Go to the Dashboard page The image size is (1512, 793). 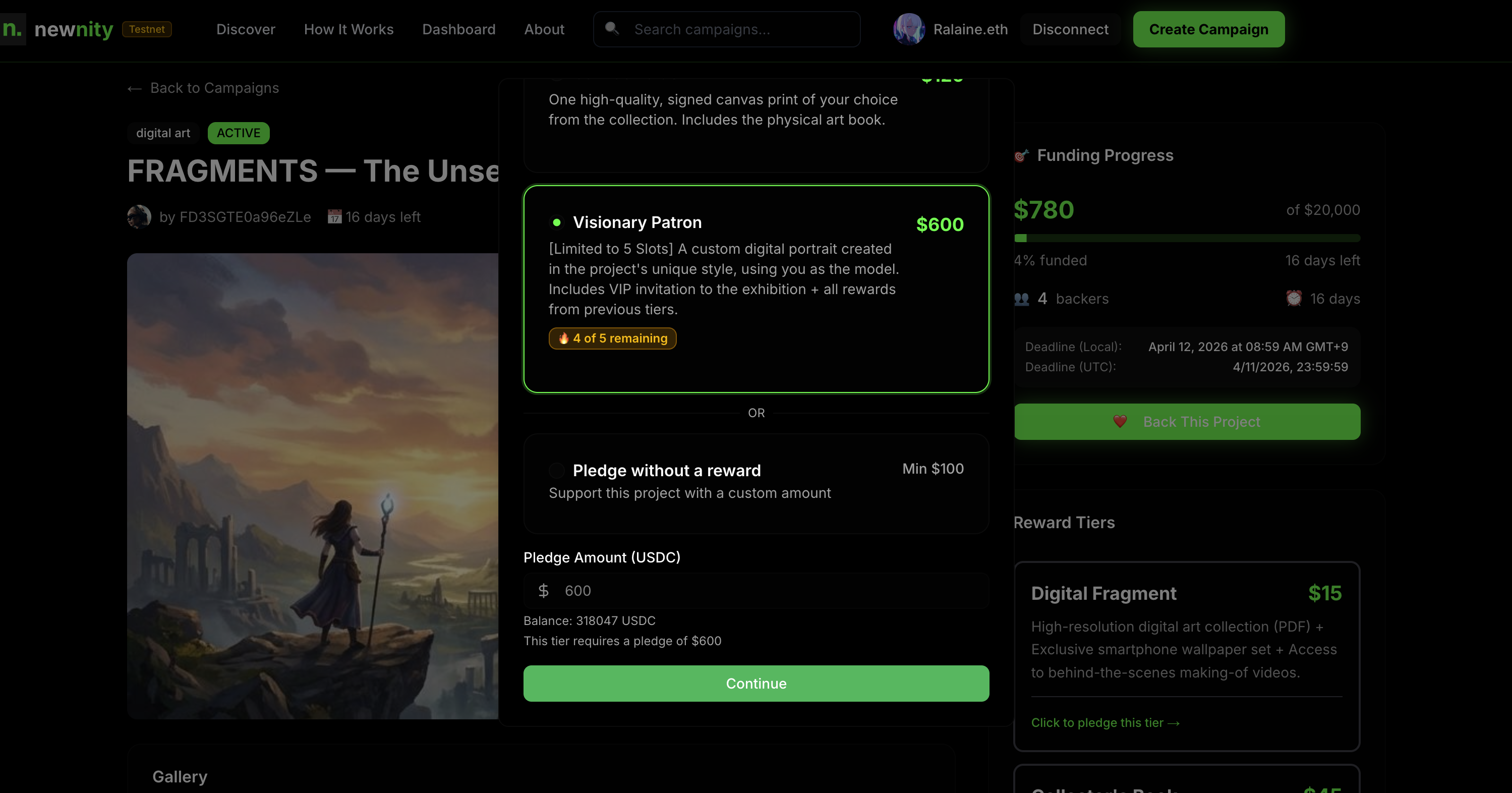coord(458,29)
